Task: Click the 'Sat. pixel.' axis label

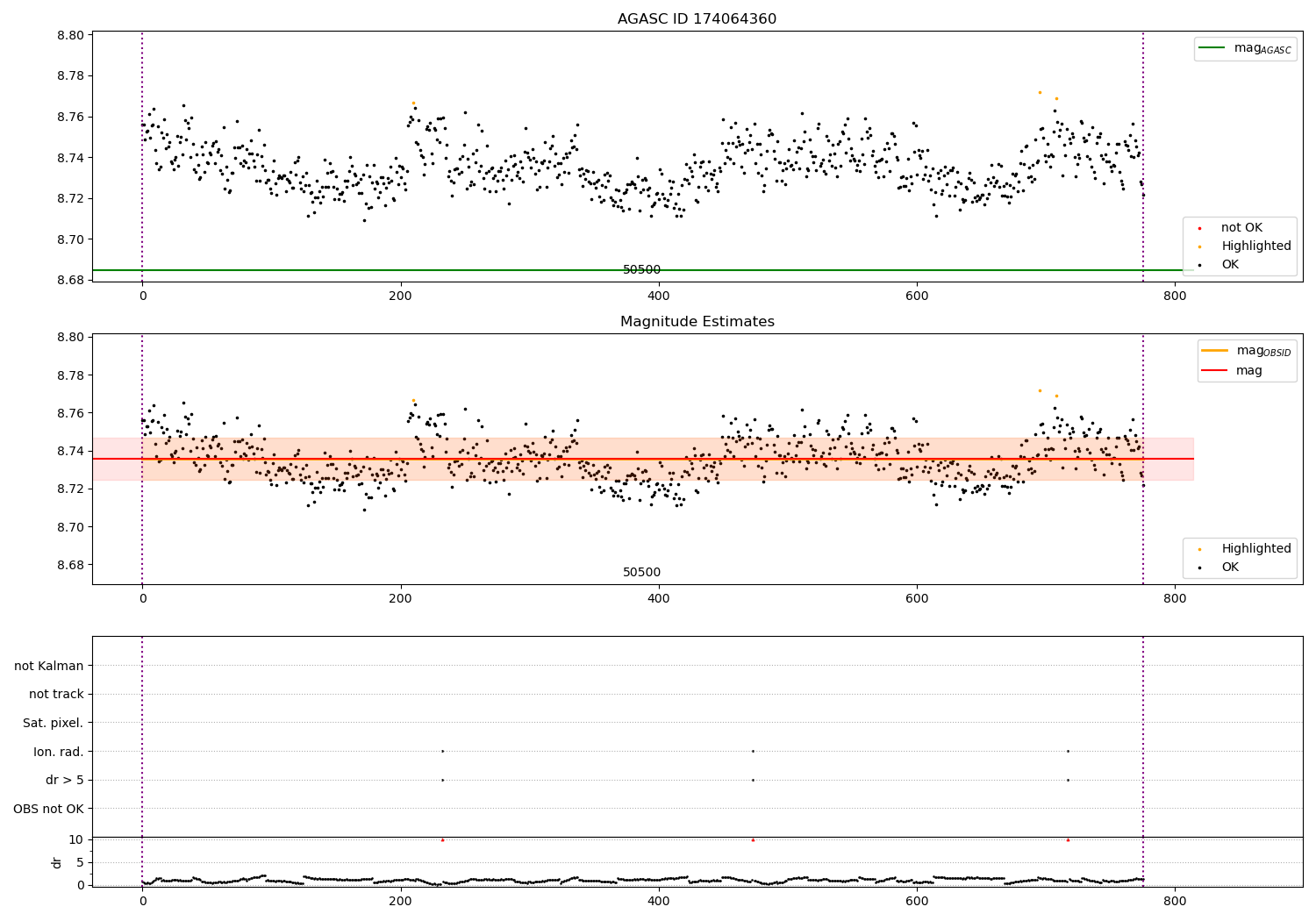Action: click(54, 724)
